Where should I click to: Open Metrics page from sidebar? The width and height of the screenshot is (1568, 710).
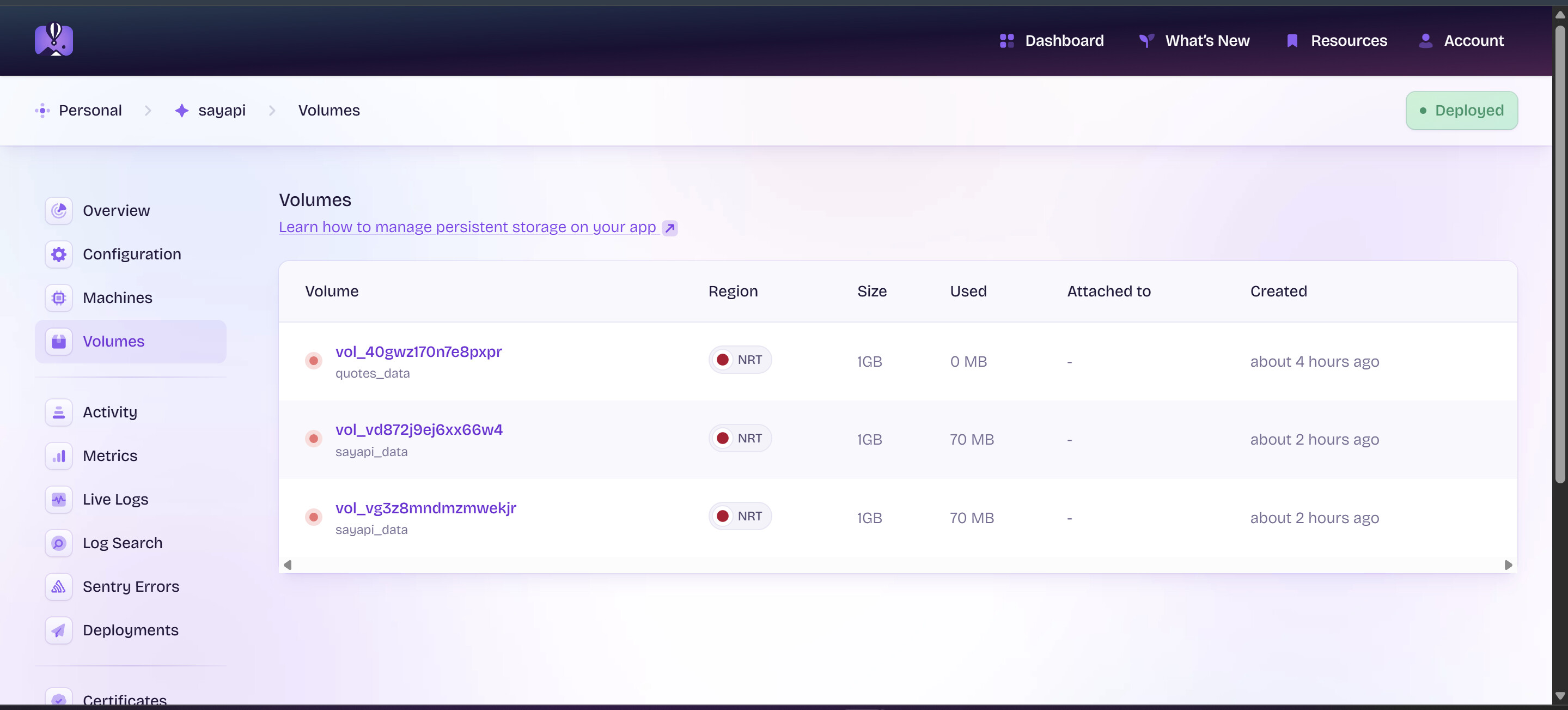pos(130,456)
